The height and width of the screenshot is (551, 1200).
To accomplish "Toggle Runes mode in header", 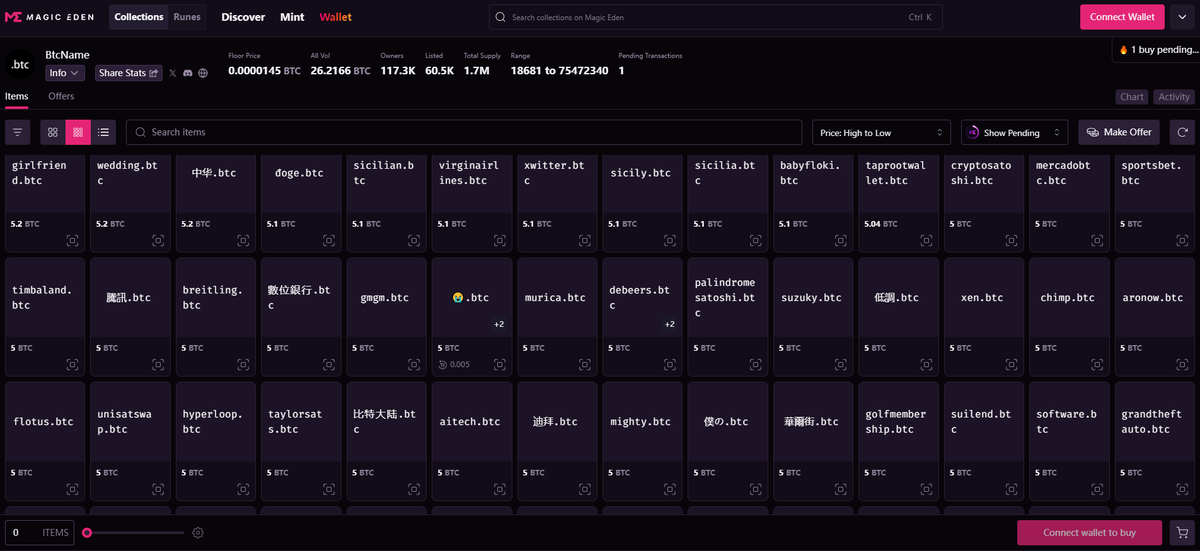I will pyautogui.click(x=187, y=17).
